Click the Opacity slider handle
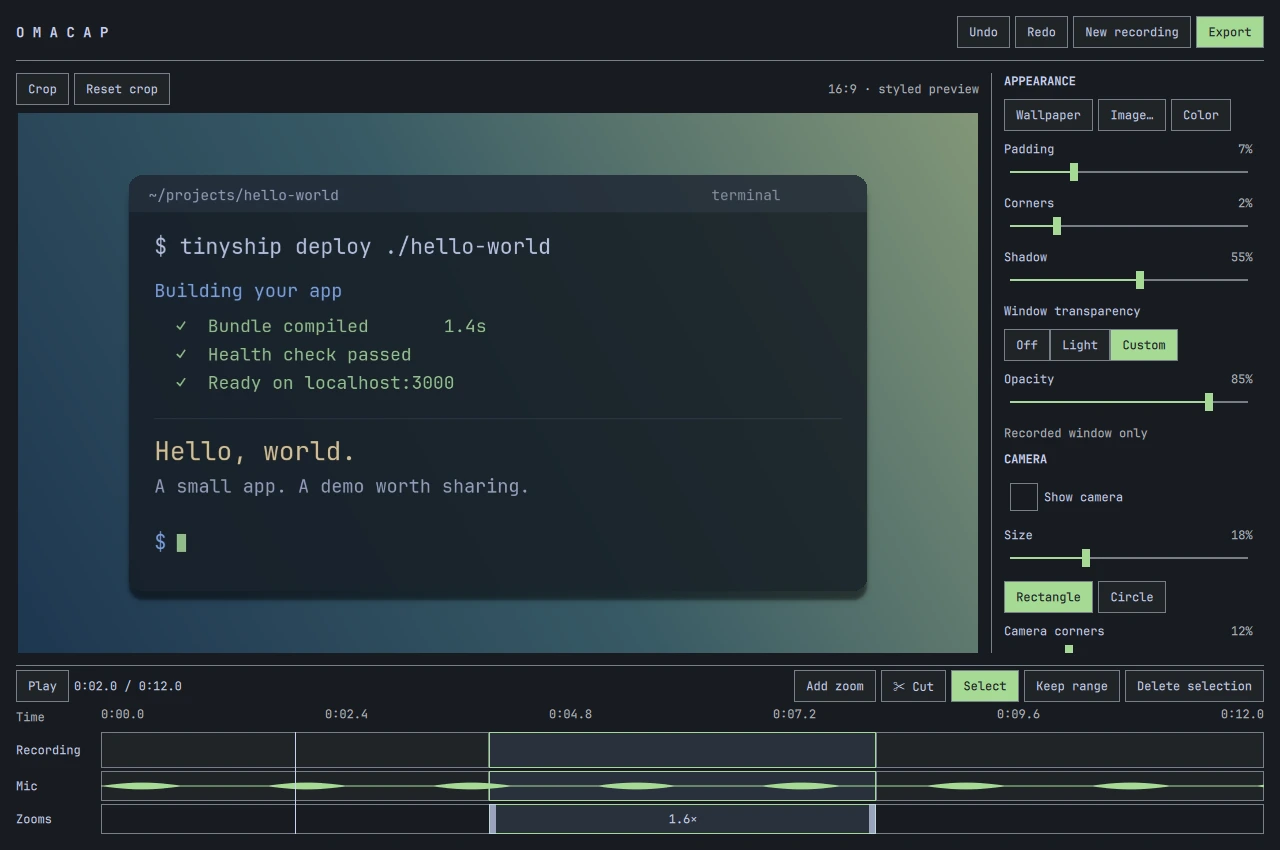1280x850 pixels. pyautogui.click(x=1209, y=402)
